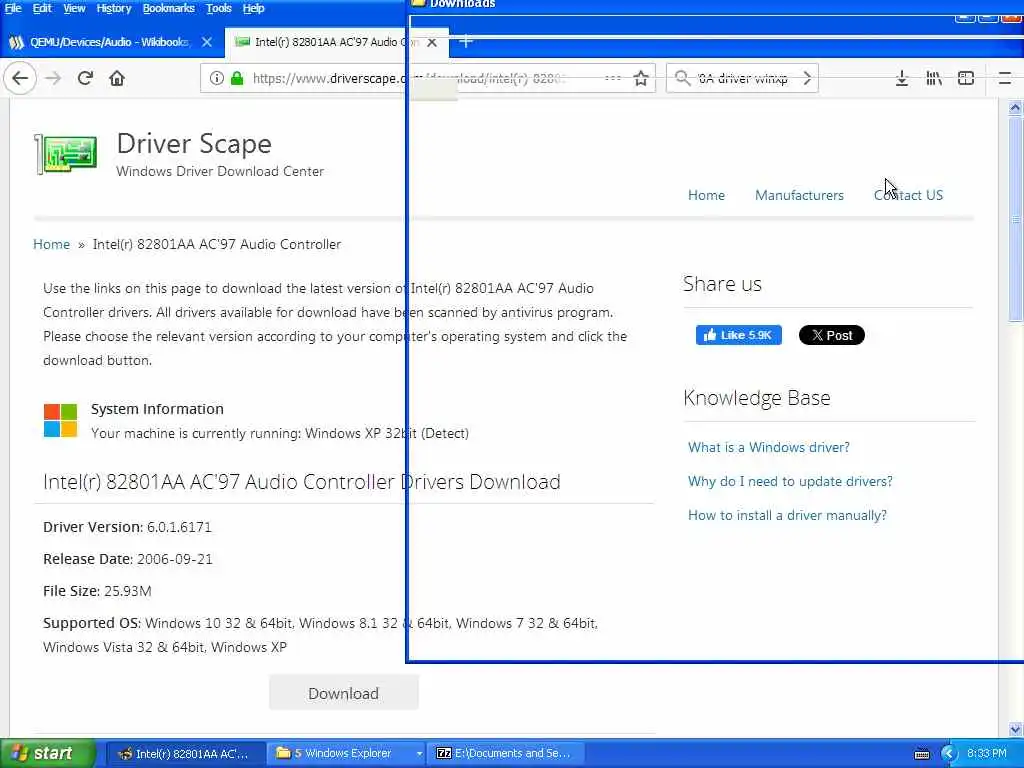Expand hidden system tray icons arrow

coord(949,754)
